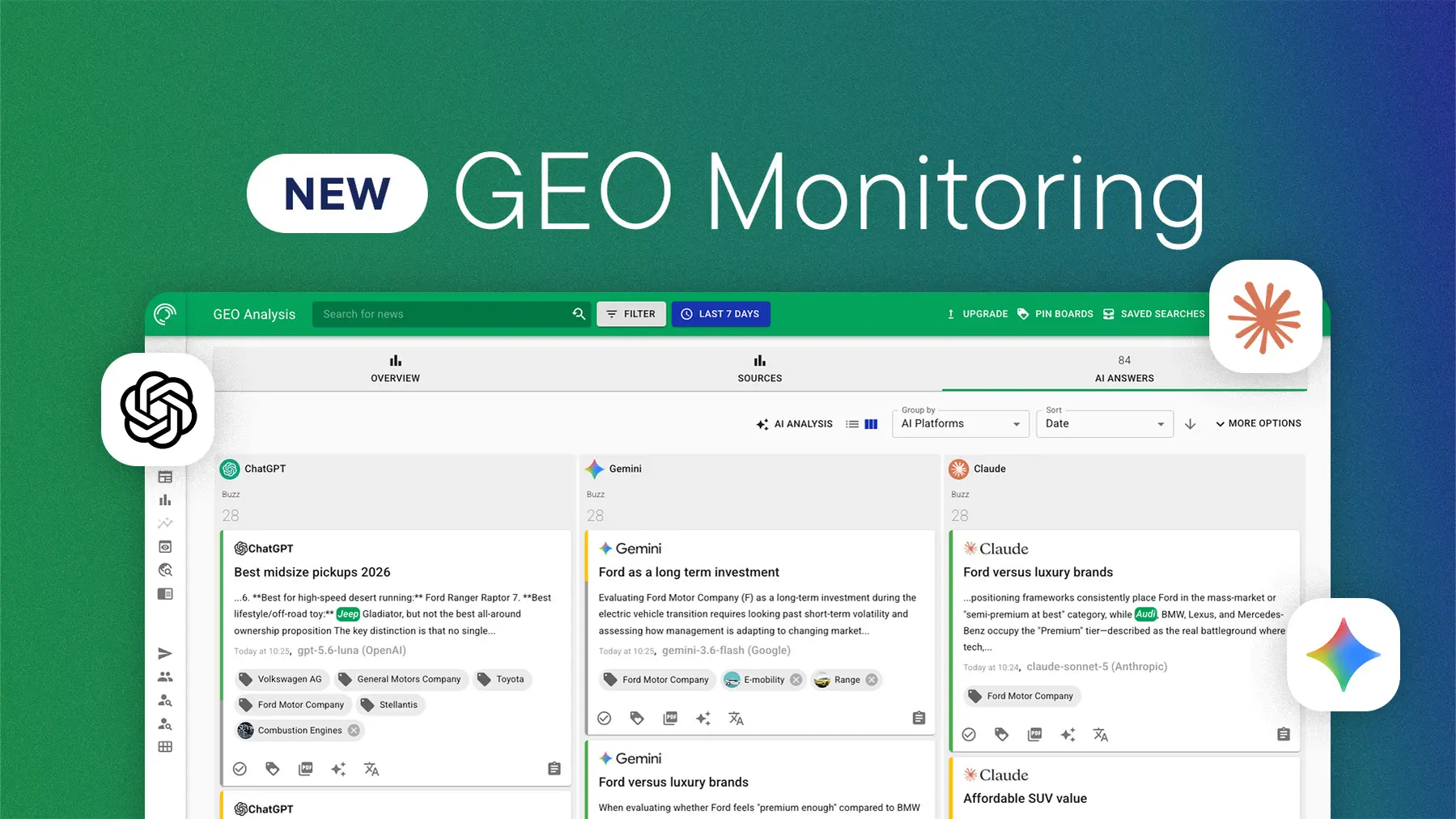Open Saved Searches in header

tap(1154, 314)
